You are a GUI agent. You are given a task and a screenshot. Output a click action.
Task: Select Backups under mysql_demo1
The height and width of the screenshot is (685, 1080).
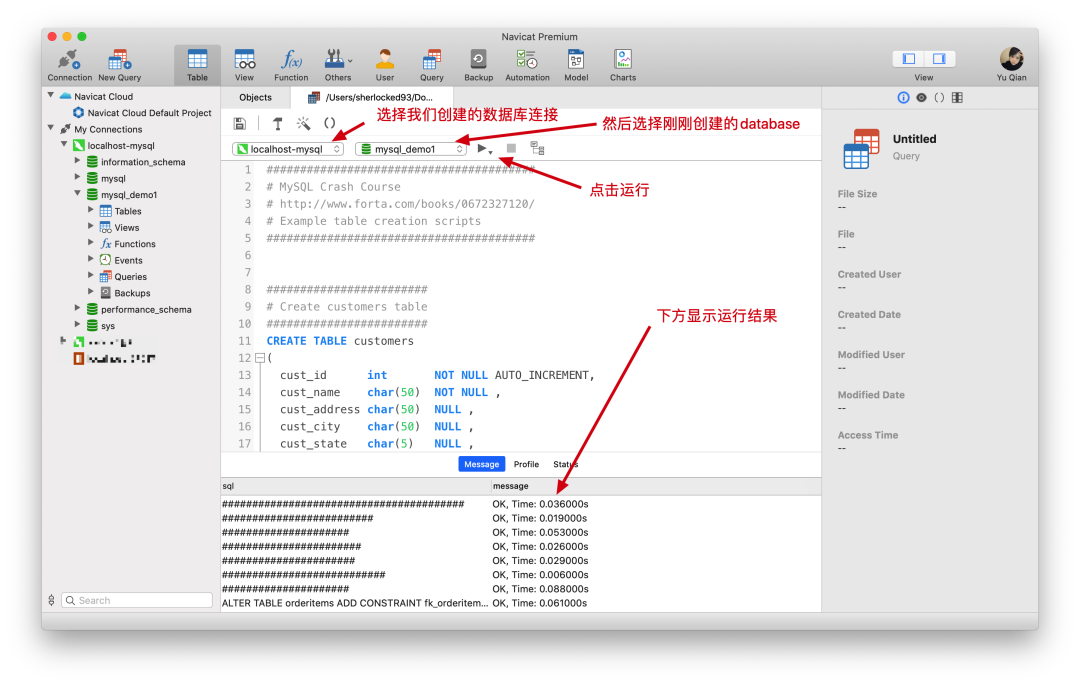tap(132, 293)
